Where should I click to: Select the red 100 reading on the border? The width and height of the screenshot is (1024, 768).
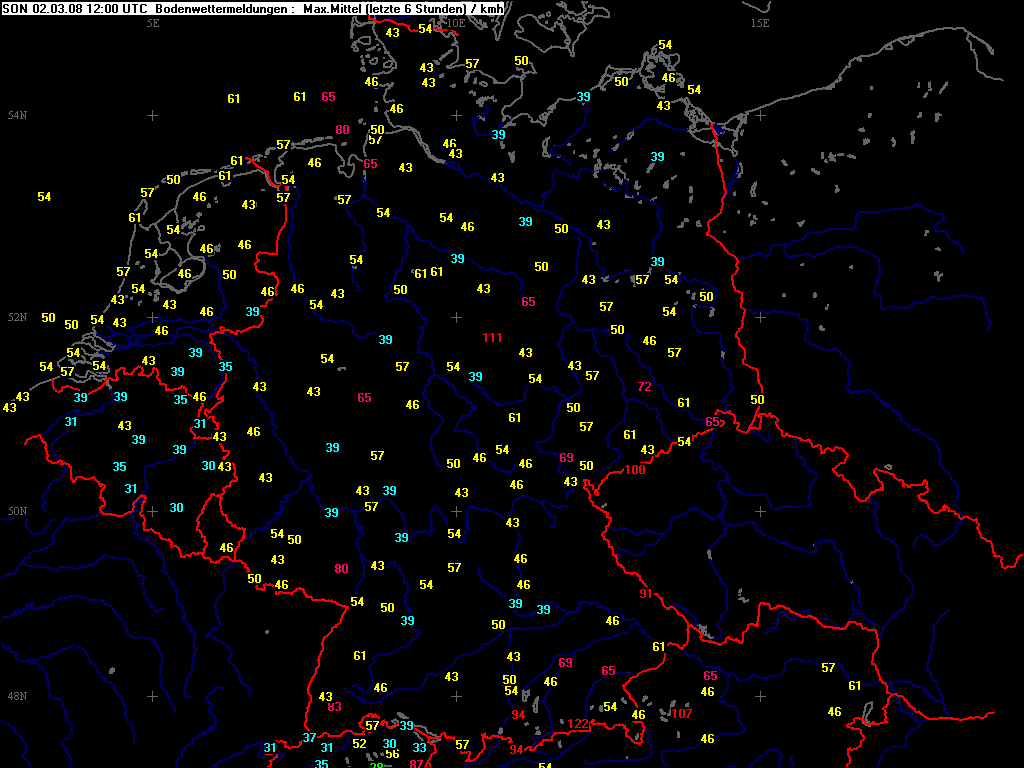pos(636,470)
